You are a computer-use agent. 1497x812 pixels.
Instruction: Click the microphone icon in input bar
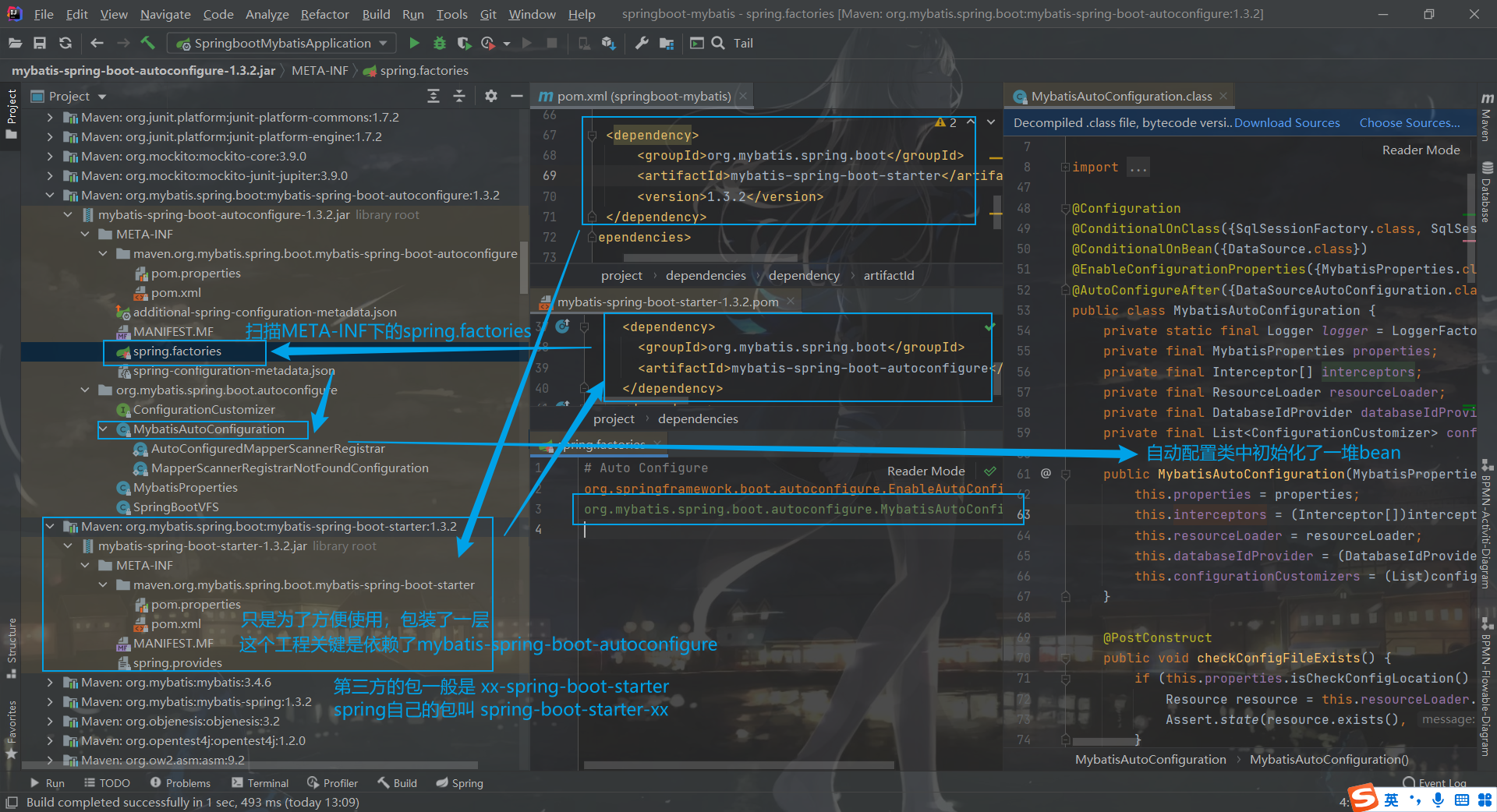pos(1438,800)
